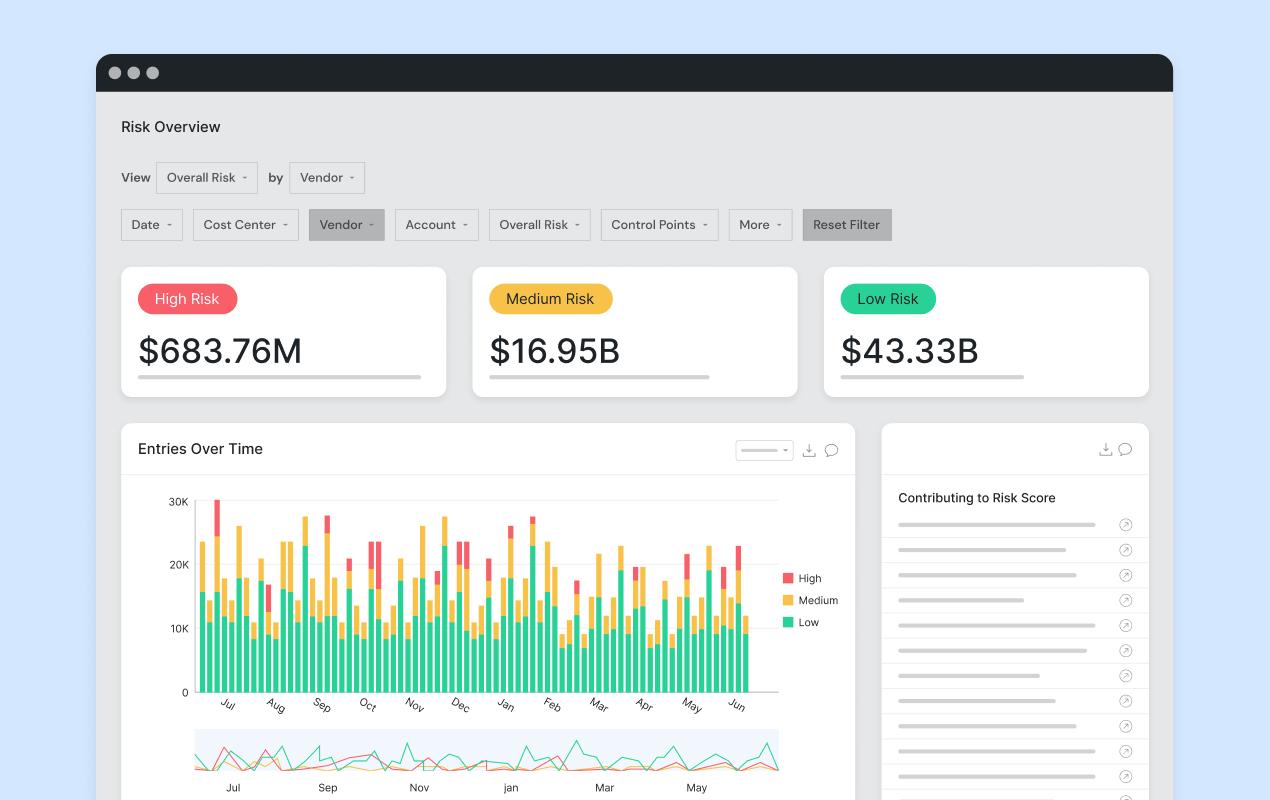The height and width of the screenshot is (800, 1270).
Task: Download the Entries Over Time chart
Action: pos(810,451)
